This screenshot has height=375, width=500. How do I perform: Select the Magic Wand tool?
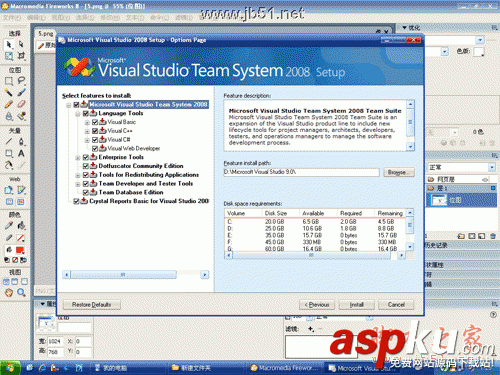(x=9, y=92)
